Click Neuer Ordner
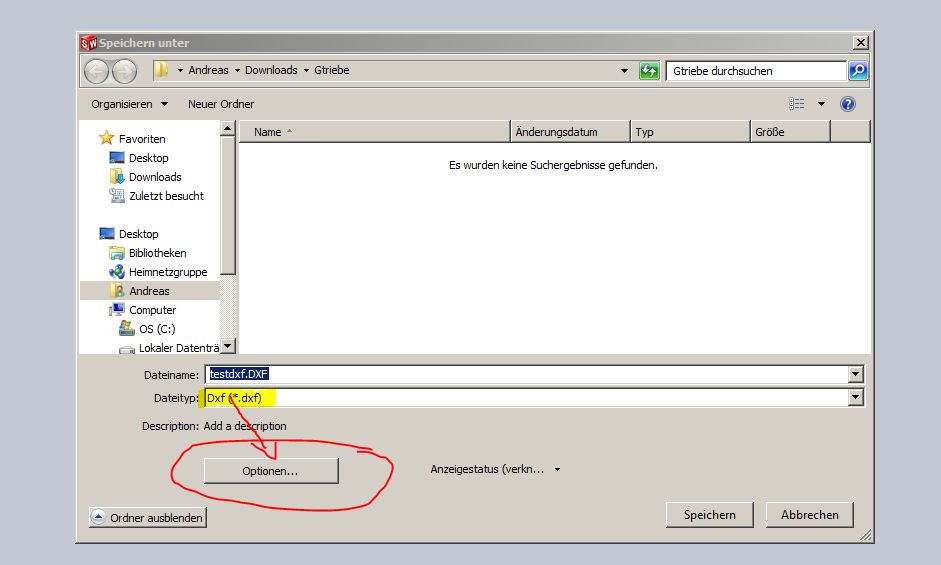 221,104
